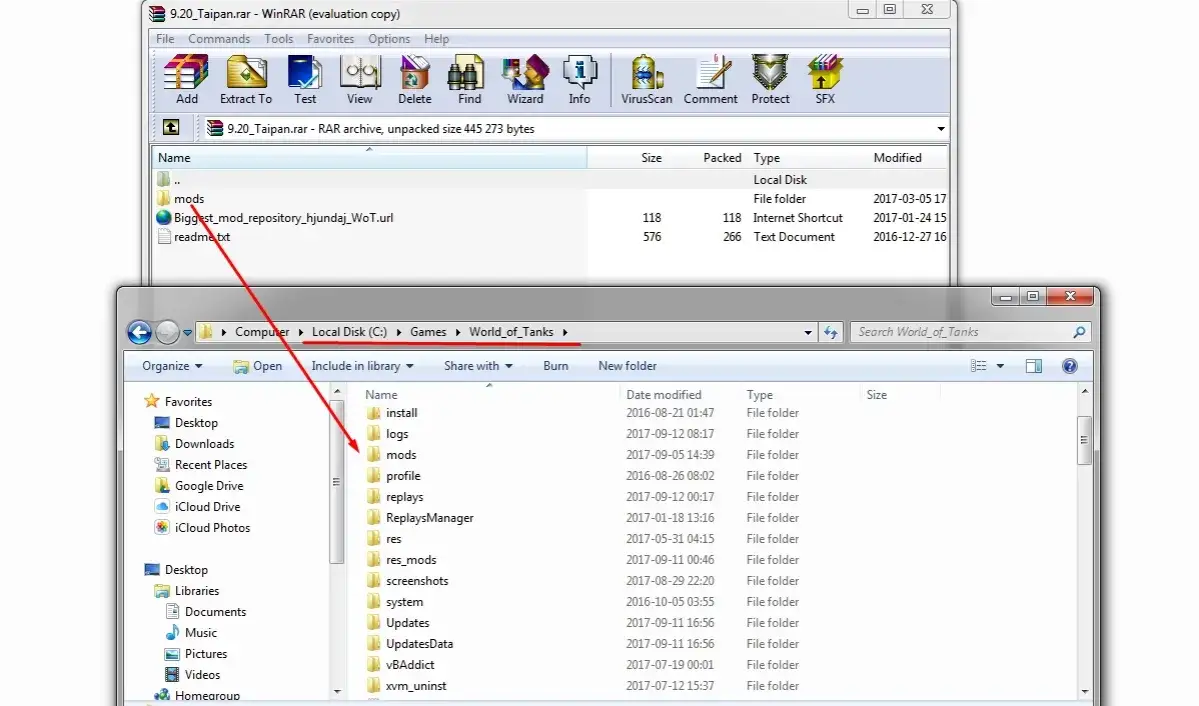Go up one level in WinRAR
This screenshot has width=1199, height=706.
[x=171, y=128]
